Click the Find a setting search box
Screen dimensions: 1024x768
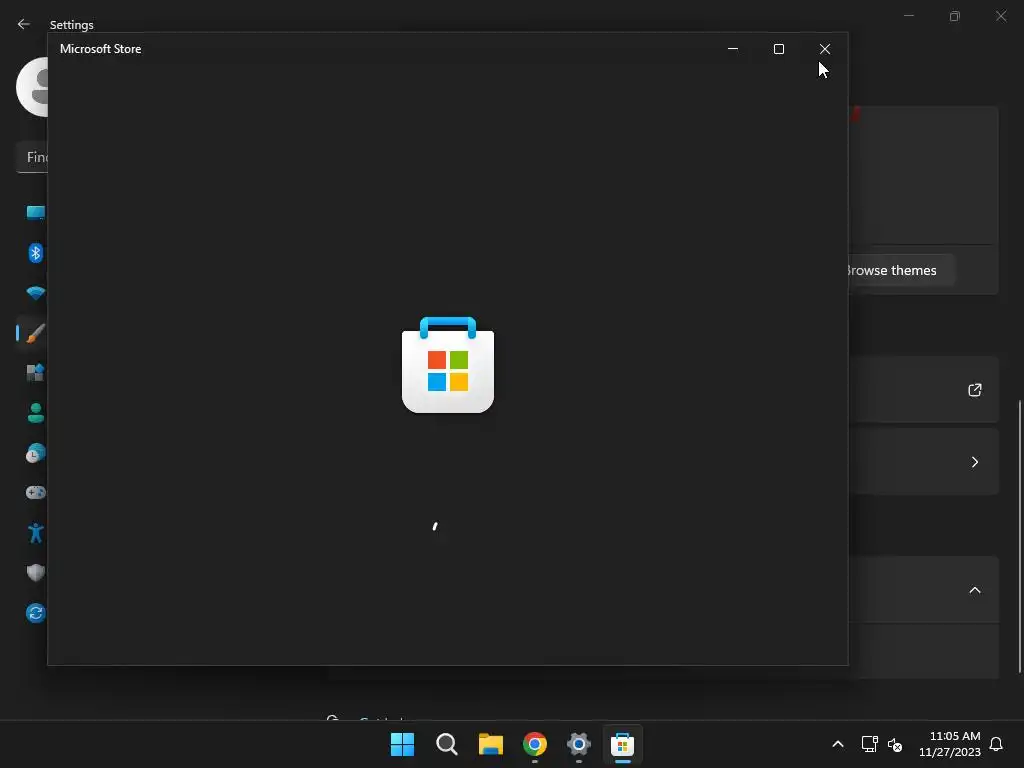coord(32,157)
